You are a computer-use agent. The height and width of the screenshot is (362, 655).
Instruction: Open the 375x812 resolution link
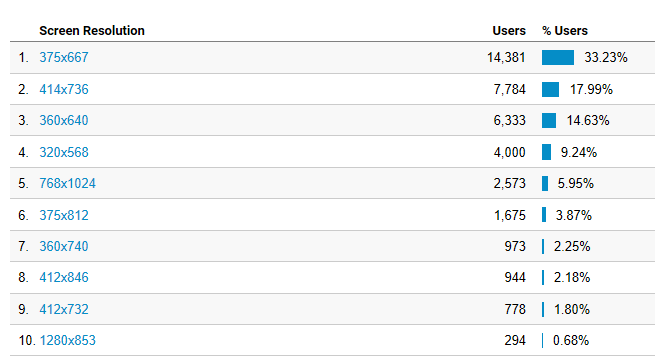tap(64, 215)
